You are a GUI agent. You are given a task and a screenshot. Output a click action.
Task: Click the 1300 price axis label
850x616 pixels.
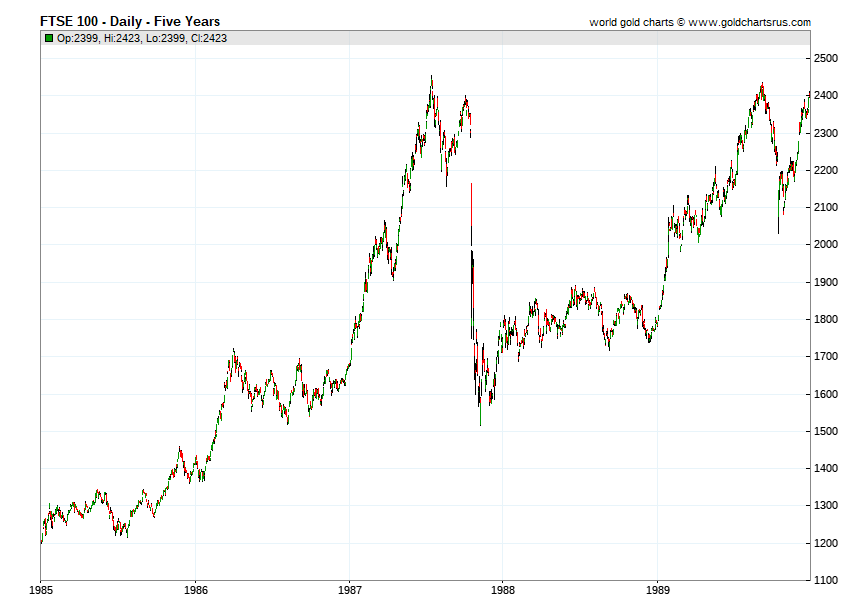point(826,505)
